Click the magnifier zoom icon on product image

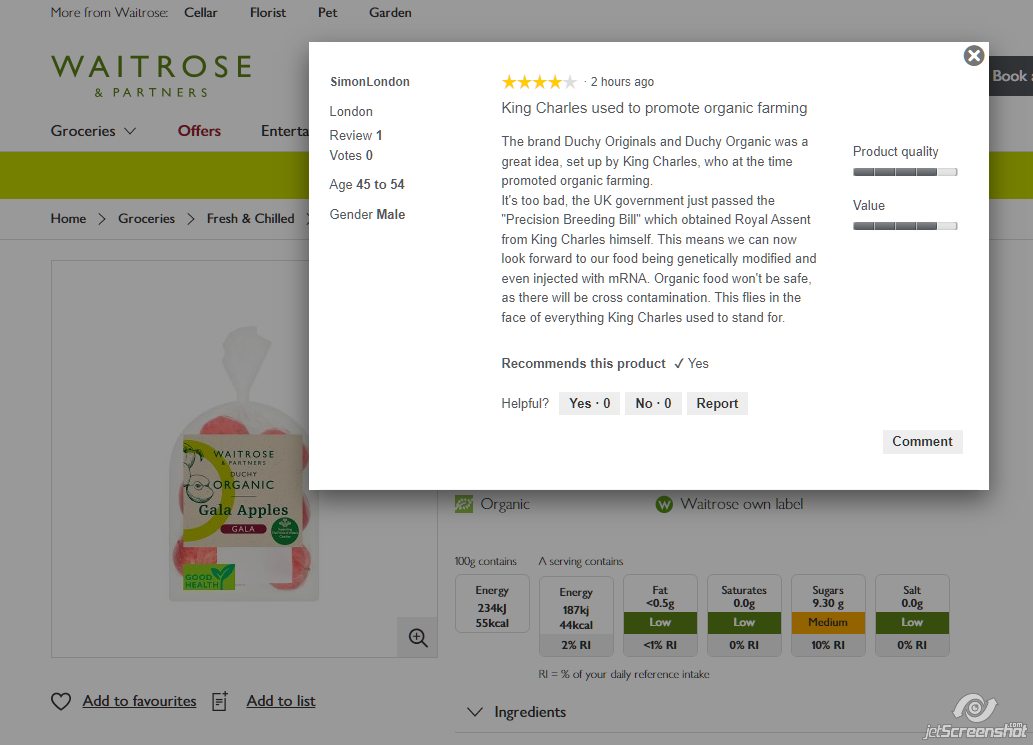[418, 637]
